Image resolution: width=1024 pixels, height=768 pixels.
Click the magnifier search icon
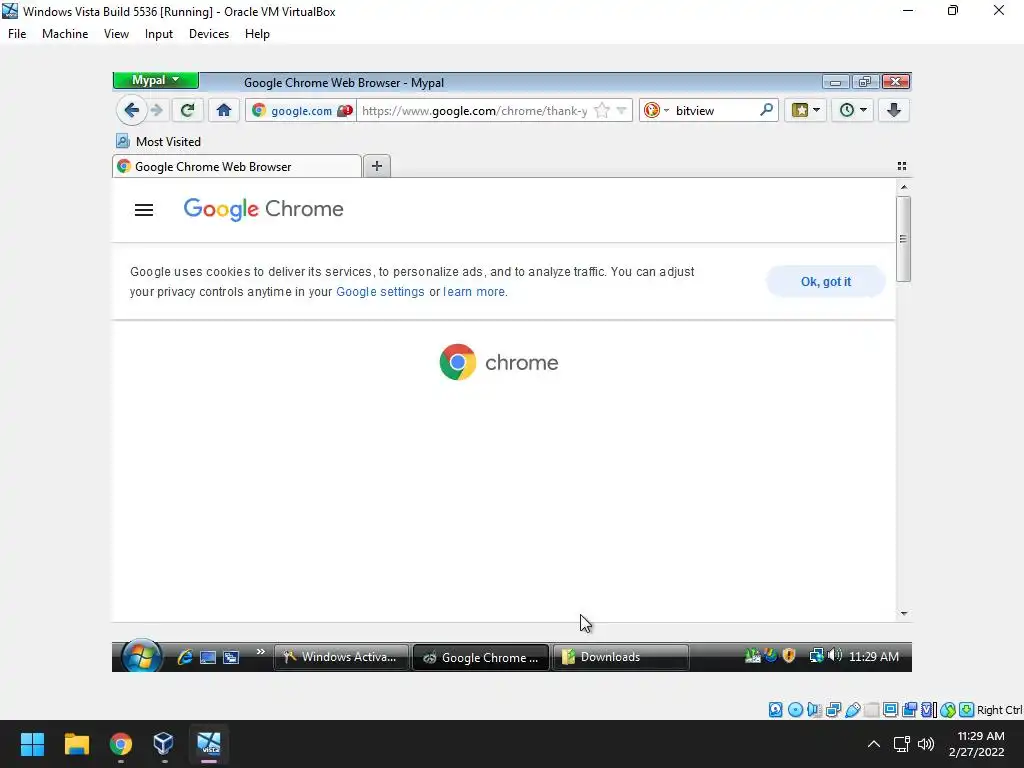(x=766, y=110)
